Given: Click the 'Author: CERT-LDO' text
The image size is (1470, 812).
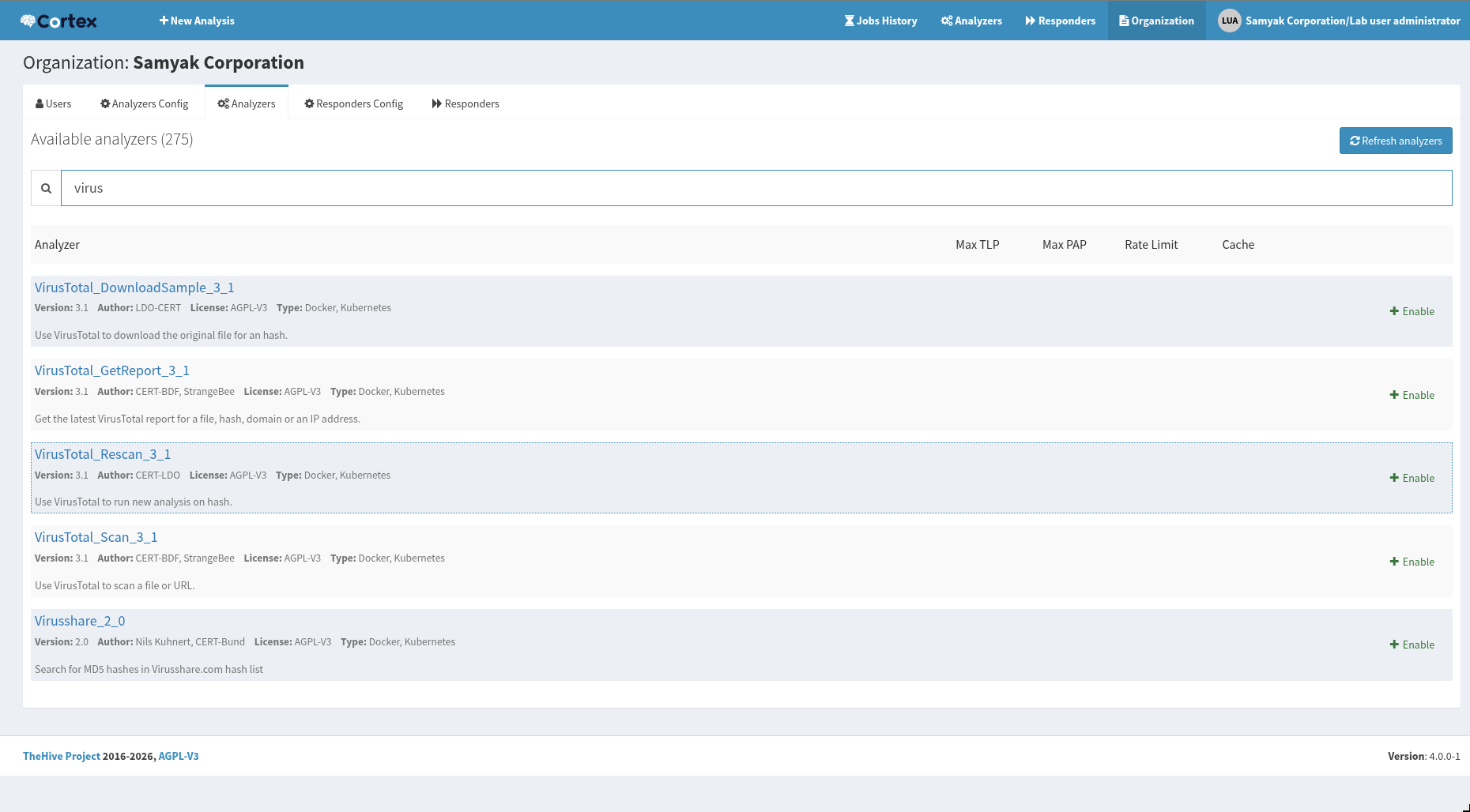Looking at the screenshot, I should [x=139, y=475].
